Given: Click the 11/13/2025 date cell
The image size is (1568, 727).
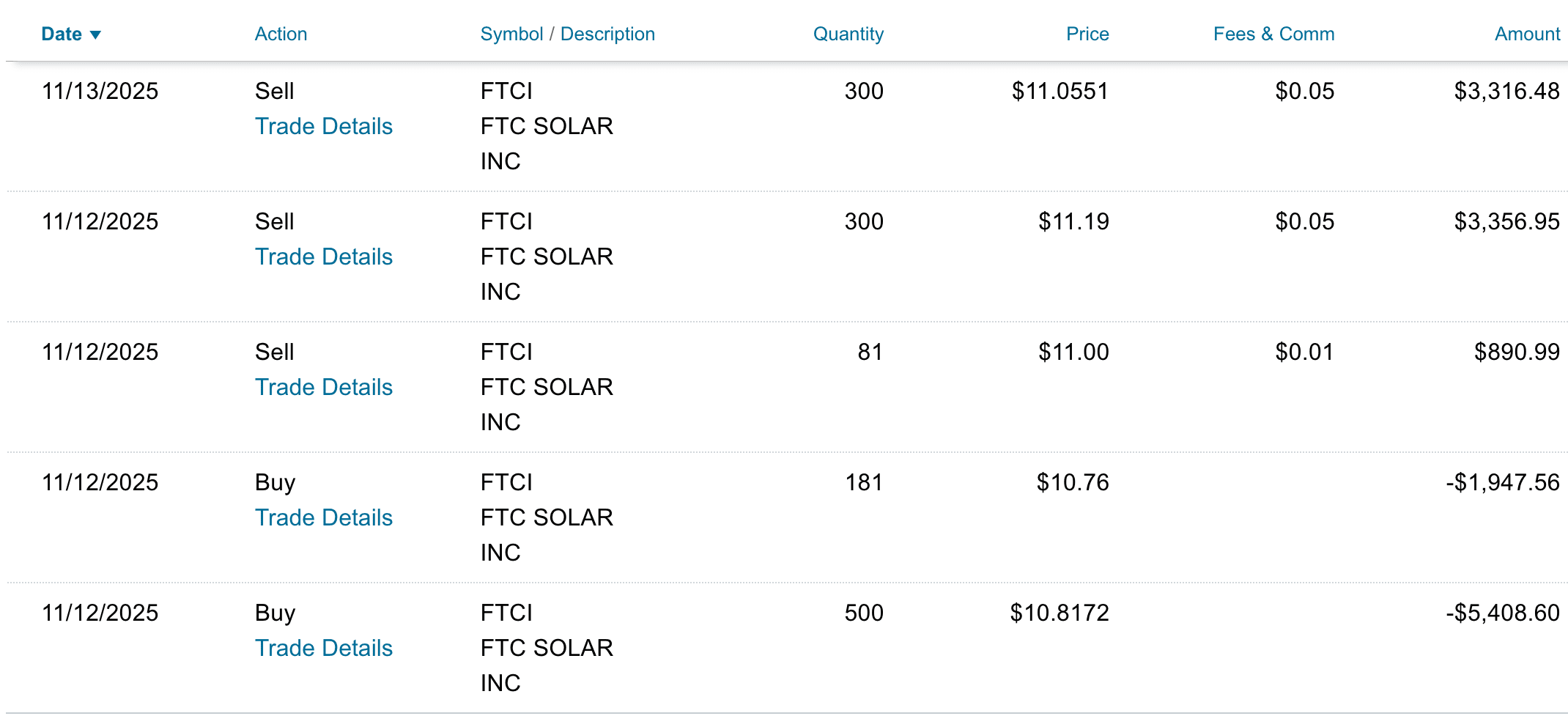Looking at the screenshot, I should pos(100,92).
